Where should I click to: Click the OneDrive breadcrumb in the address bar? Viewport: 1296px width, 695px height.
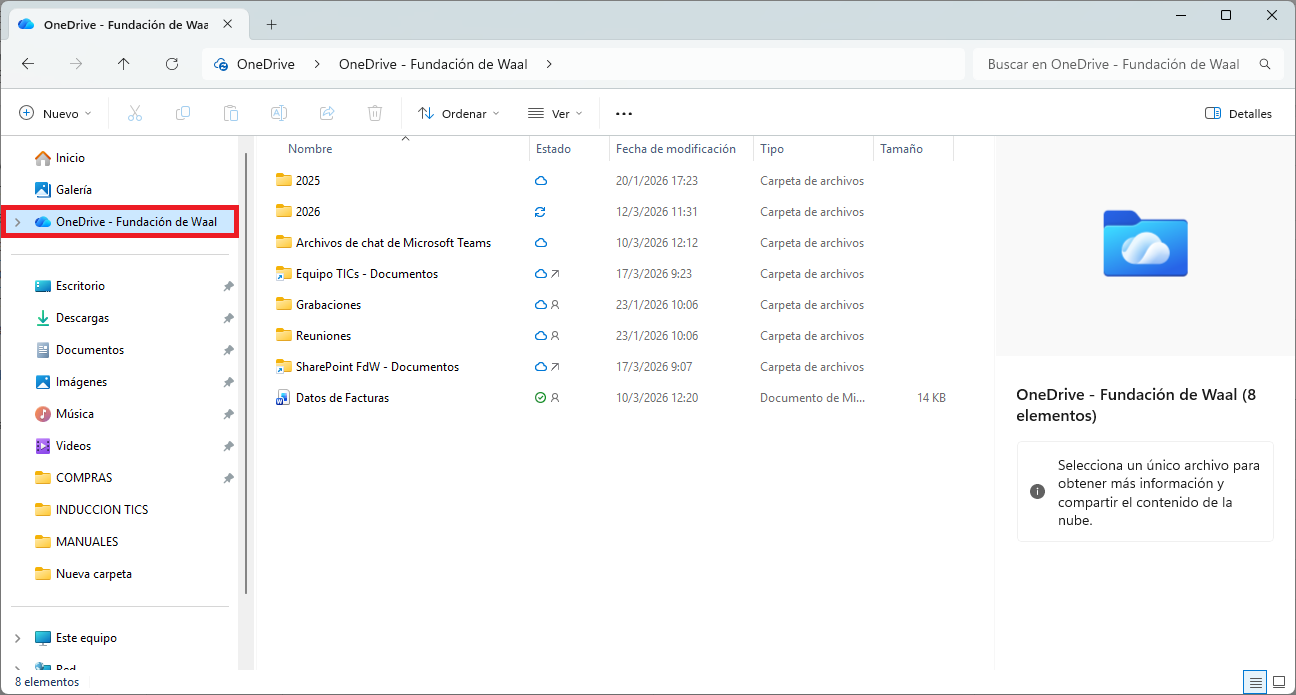pyautogui.click(x=265, y=64)
